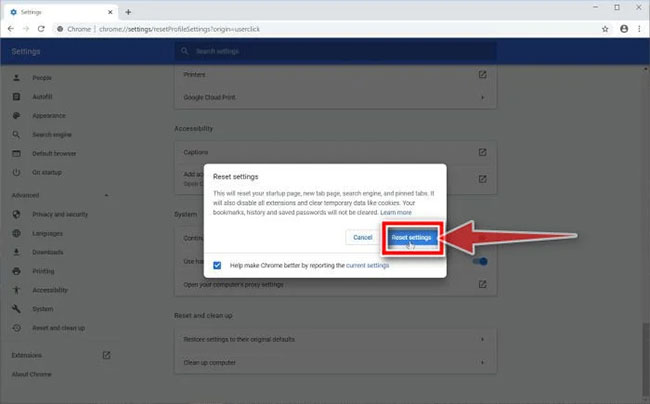Click the Reset settings button
650x404 pixels.
coord(411,237)
